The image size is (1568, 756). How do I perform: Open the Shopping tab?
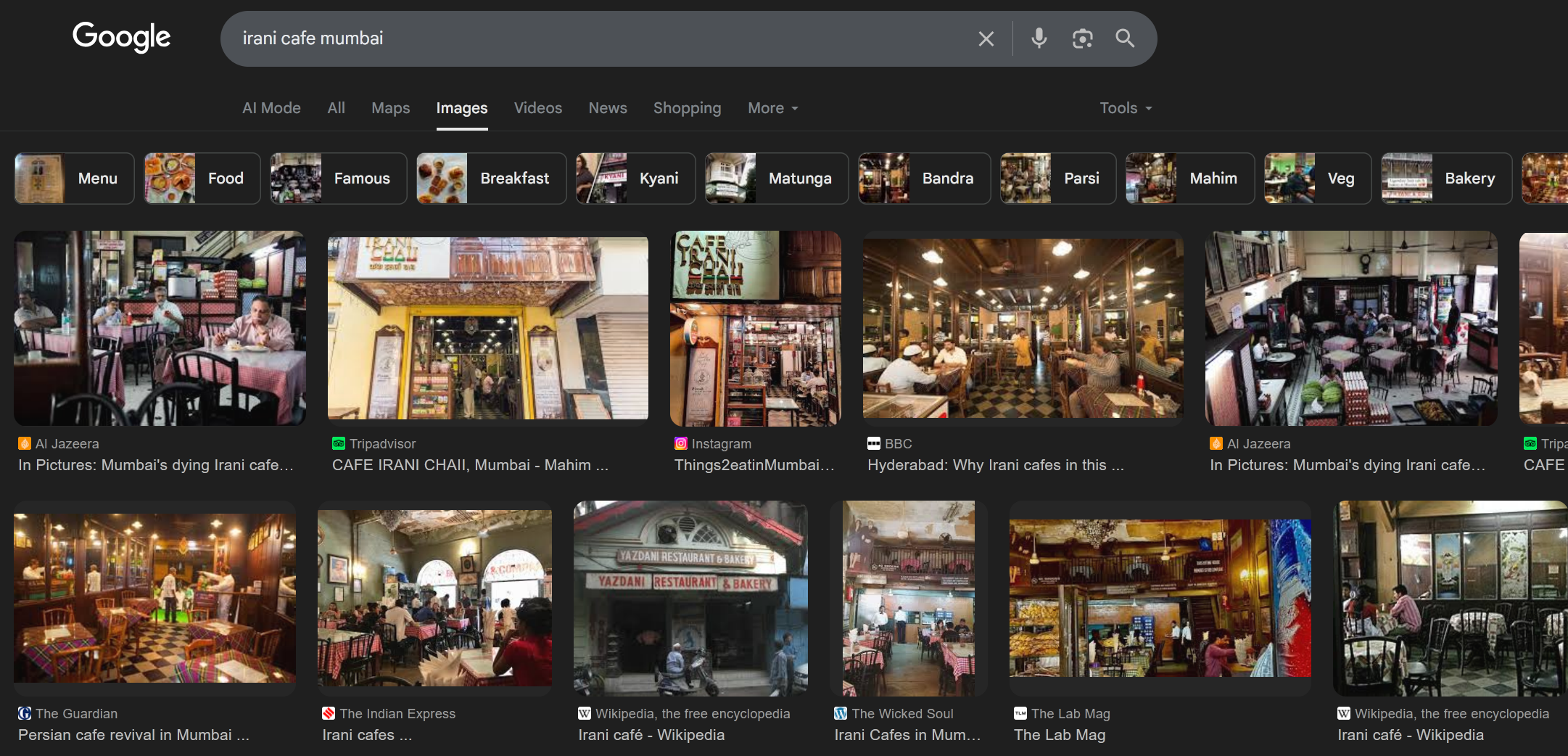click(687, 108)
